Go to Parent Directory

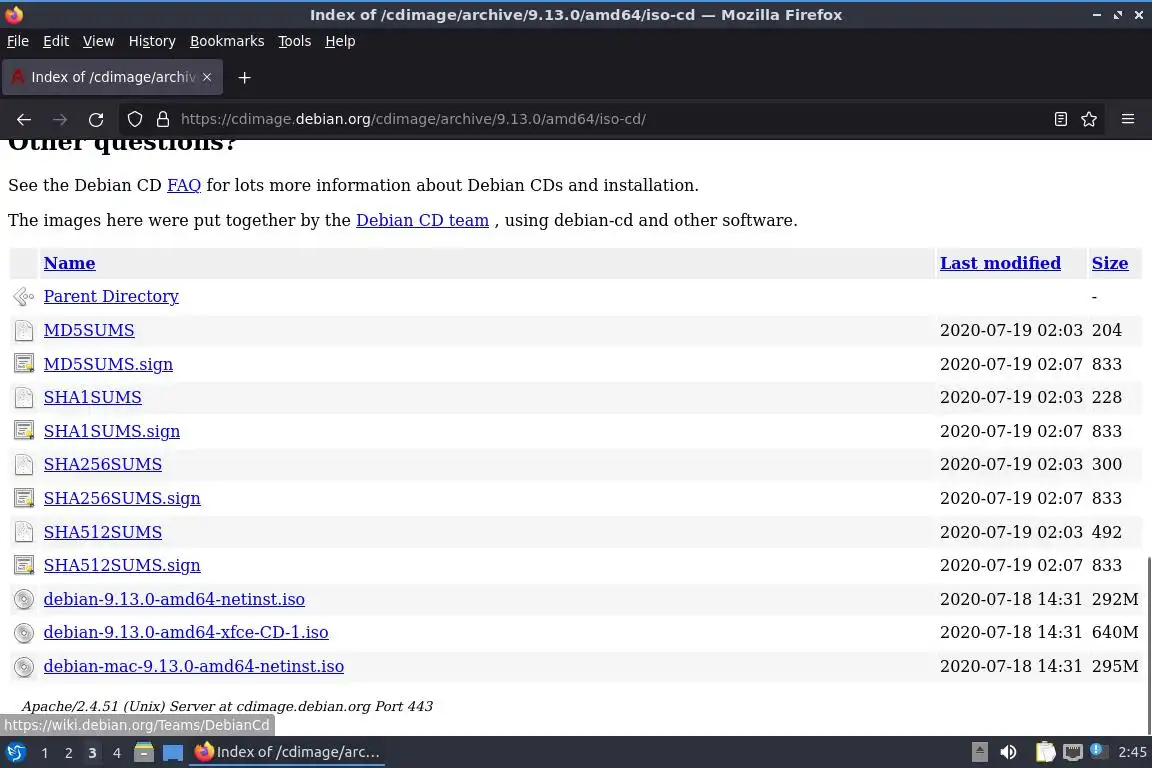(x=111, y=296)
